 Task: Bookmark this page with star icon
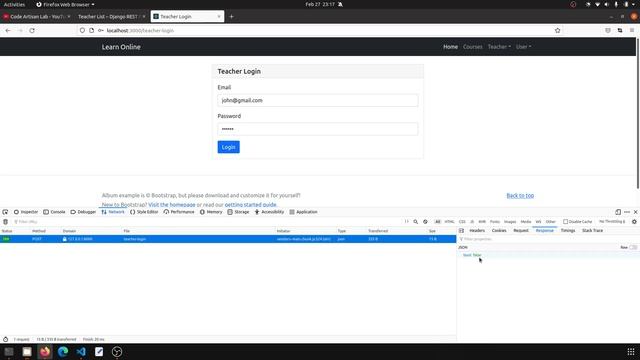(558, 31)
